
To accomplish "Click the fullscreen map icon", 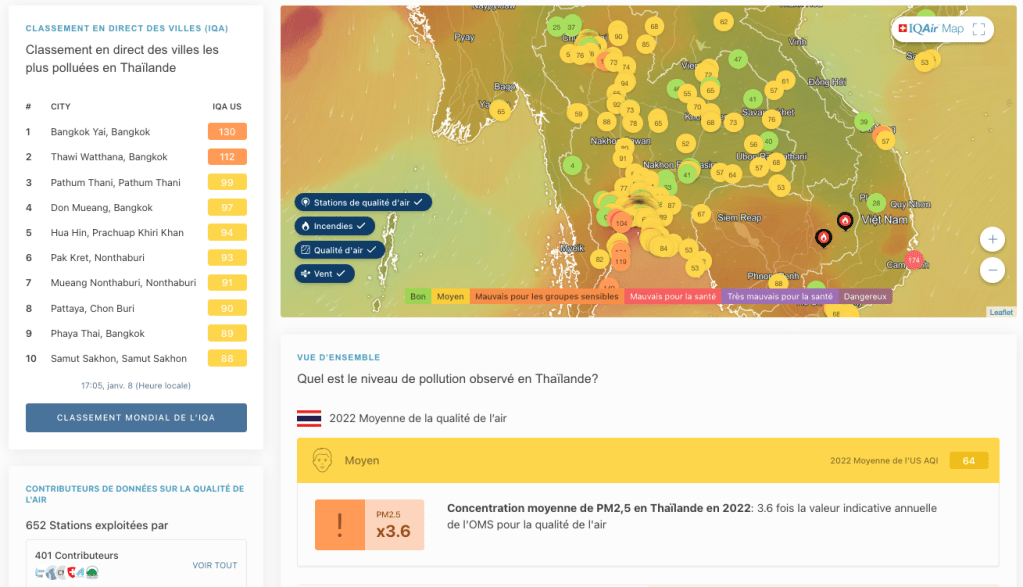I will (x=979, y=29).
